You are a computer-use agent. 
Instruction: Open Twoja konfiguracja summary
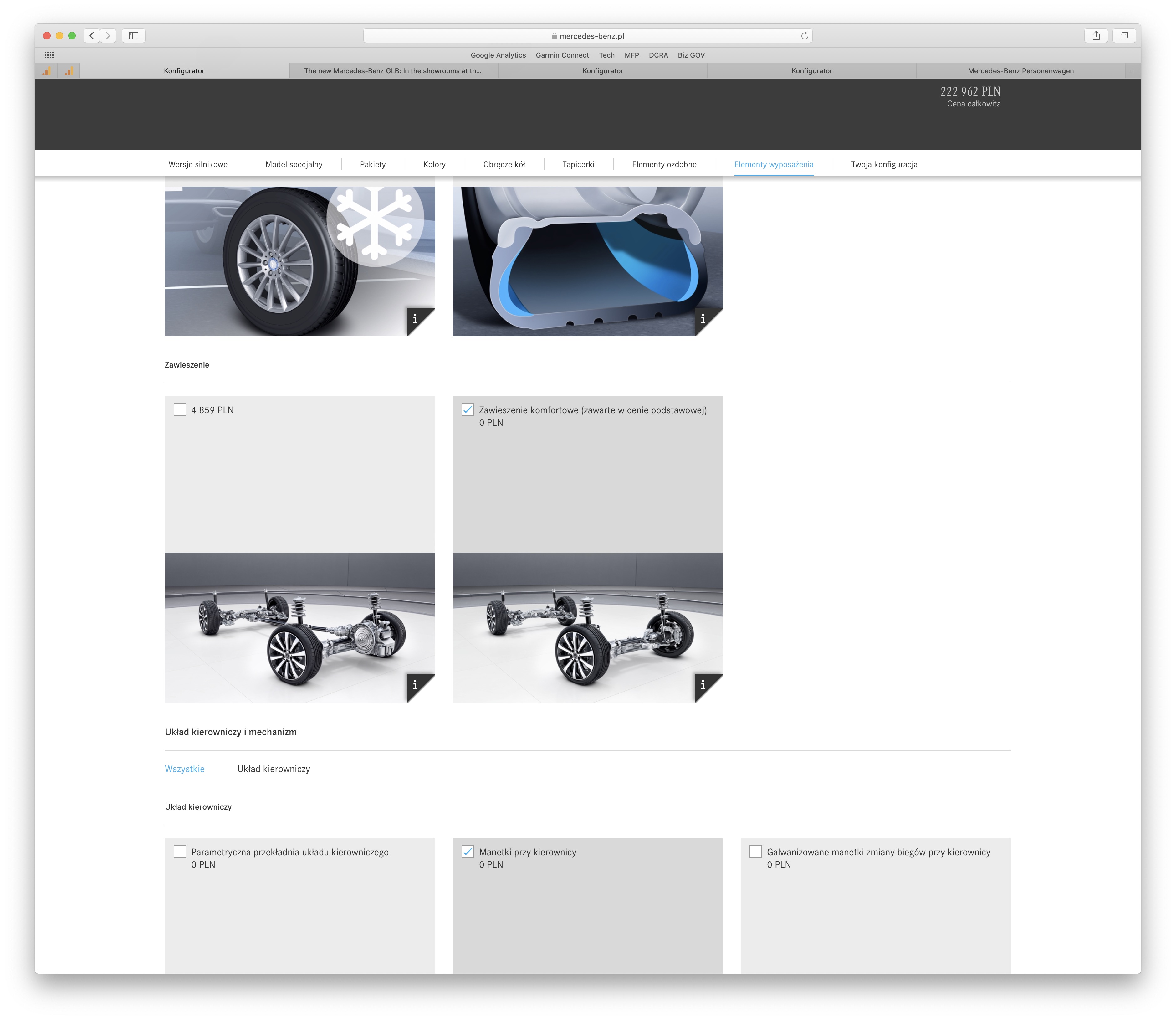coord(884,164)
